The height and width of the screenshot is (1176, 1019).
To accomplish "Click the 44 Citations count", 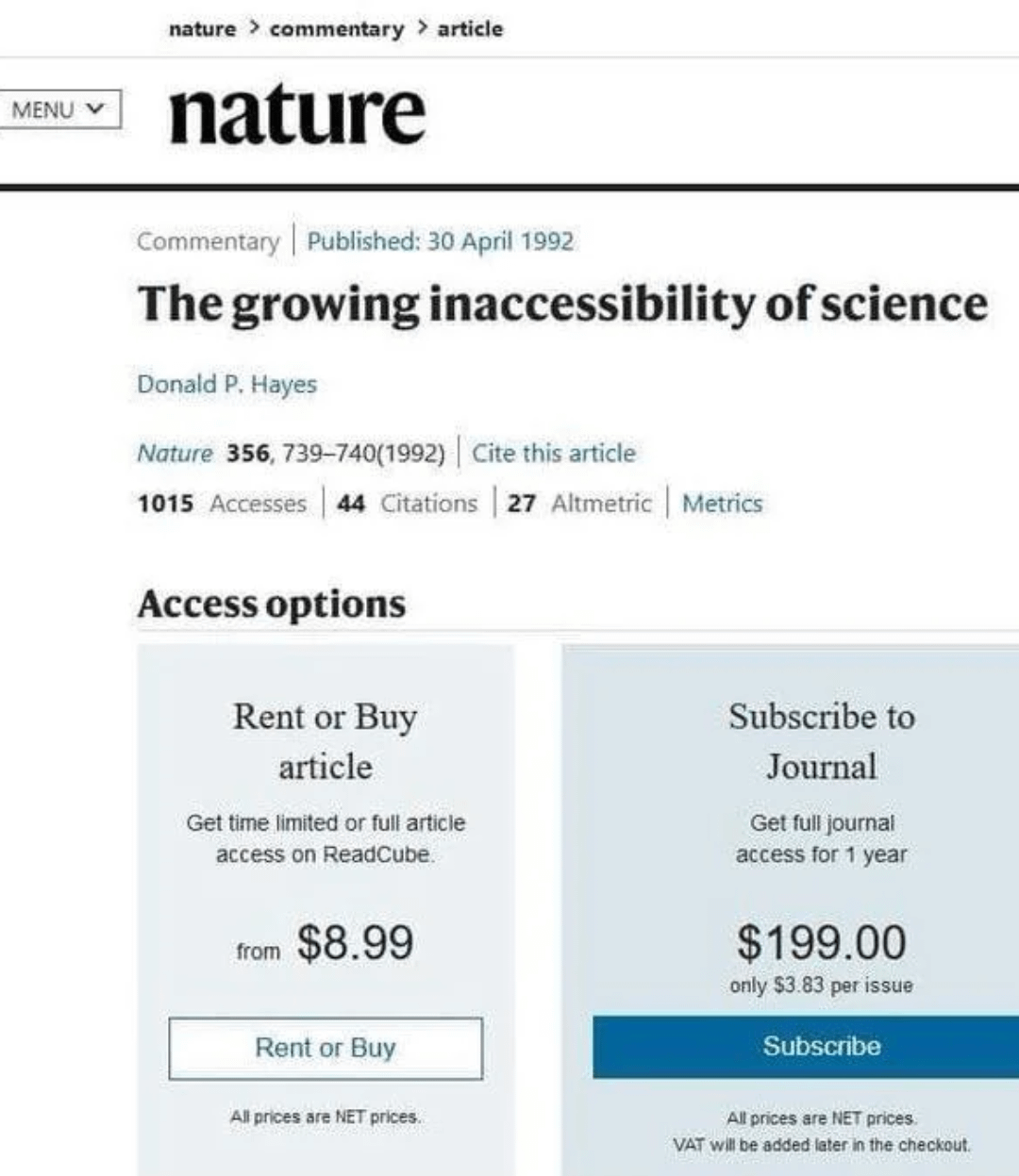I will [x=408, y=504].
